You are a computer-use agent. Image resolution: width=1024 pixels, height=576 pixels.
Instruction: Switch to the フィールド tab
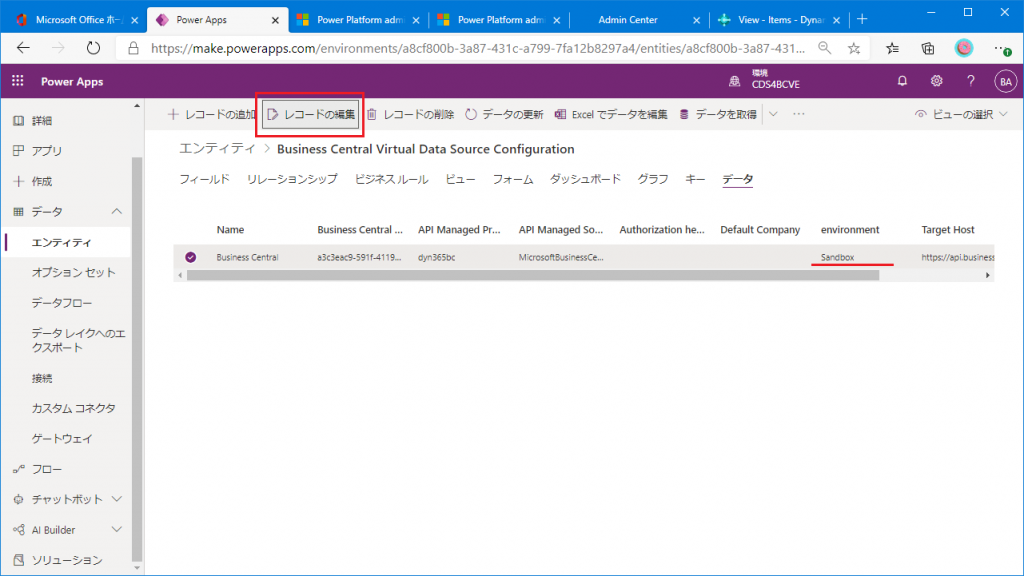point(204,179)
